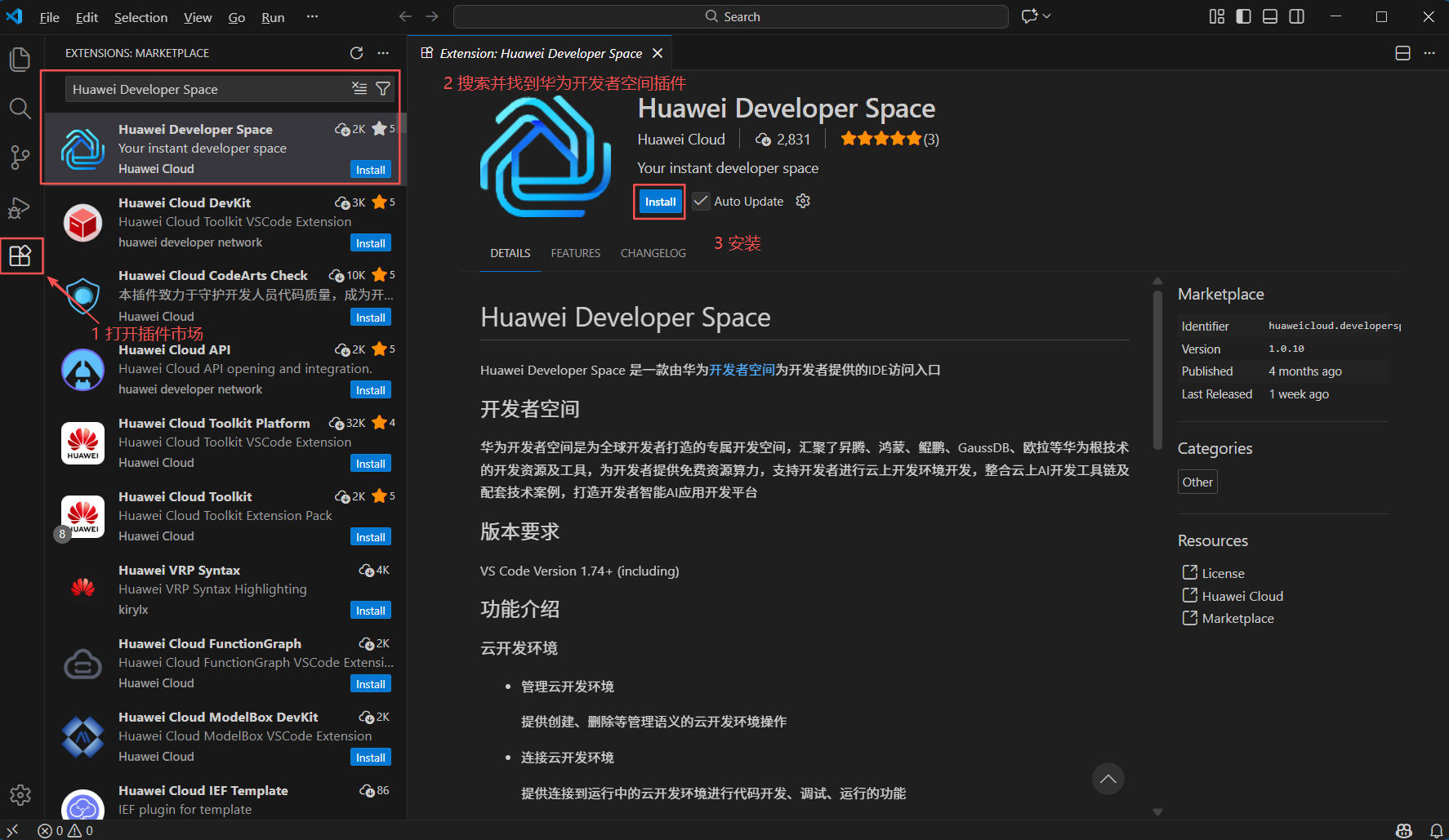
Task: Install Huawei Developer Space from details page
Action: [x=660, y=202]
